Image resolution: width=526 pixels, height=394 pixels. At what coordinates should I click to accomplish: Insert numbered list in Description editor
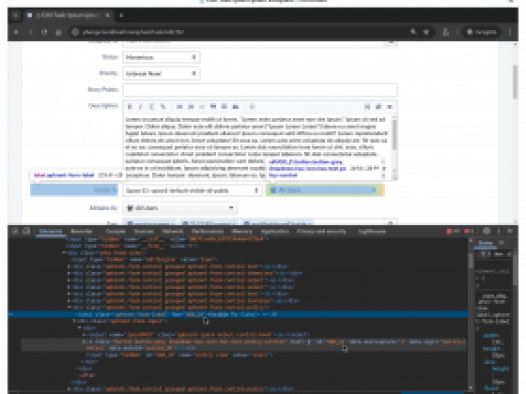[x=191, y=107]
